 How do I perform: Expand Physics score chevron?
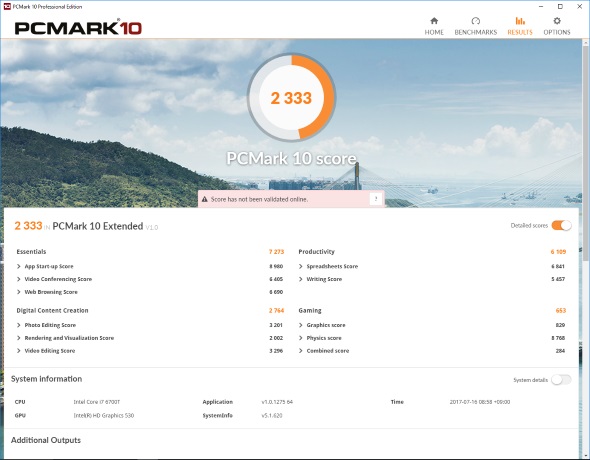(300, 338)
